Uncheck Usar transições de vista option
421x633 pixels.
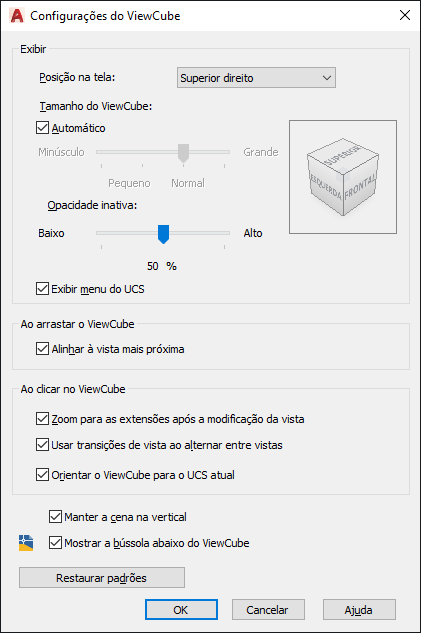tap(42, 444)
